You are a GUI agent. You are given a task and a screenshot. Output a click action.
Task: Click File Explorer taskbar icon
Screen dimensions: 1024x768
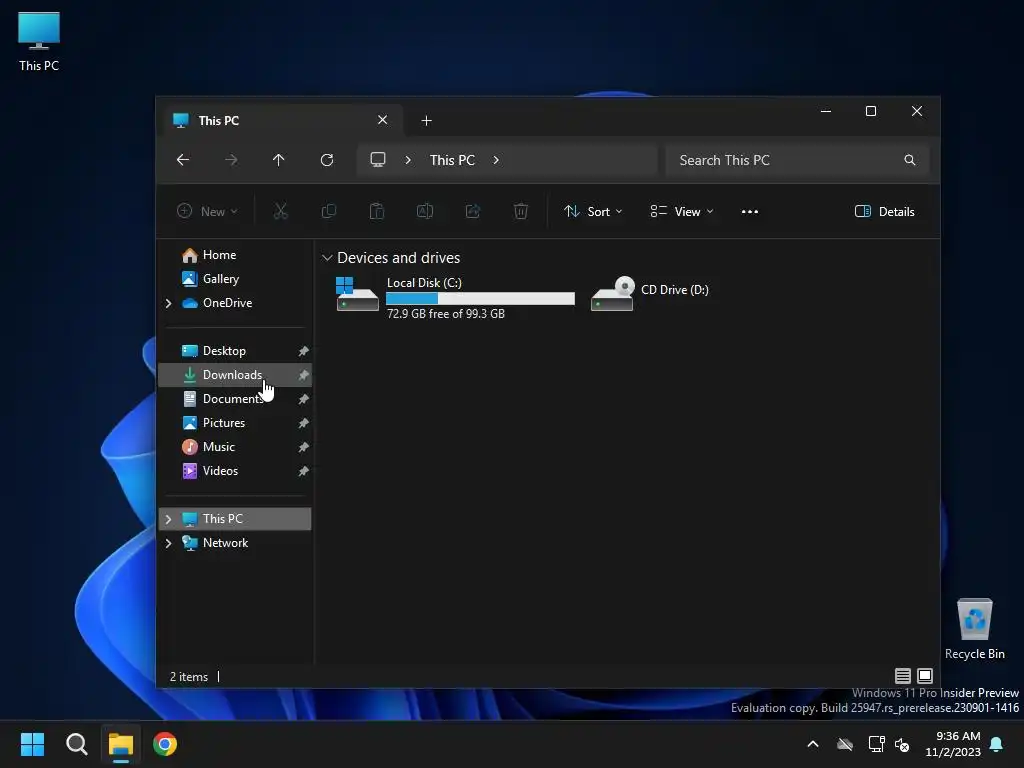pyautogui.click(x=121, y=744)
